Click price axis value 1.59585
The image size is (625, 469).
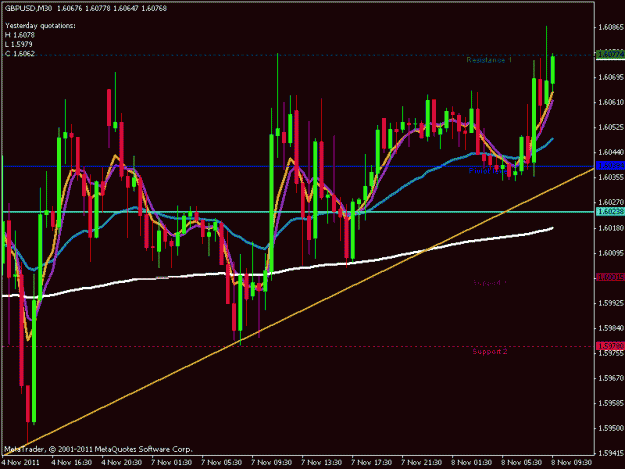click(611, 403)
